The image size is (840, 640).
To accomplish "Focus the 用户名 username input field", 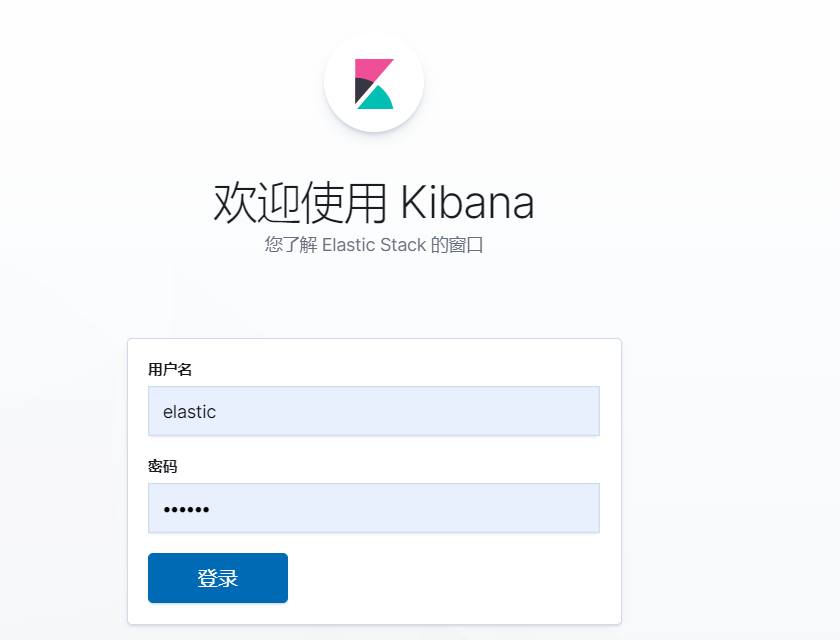I will (400, 411).
